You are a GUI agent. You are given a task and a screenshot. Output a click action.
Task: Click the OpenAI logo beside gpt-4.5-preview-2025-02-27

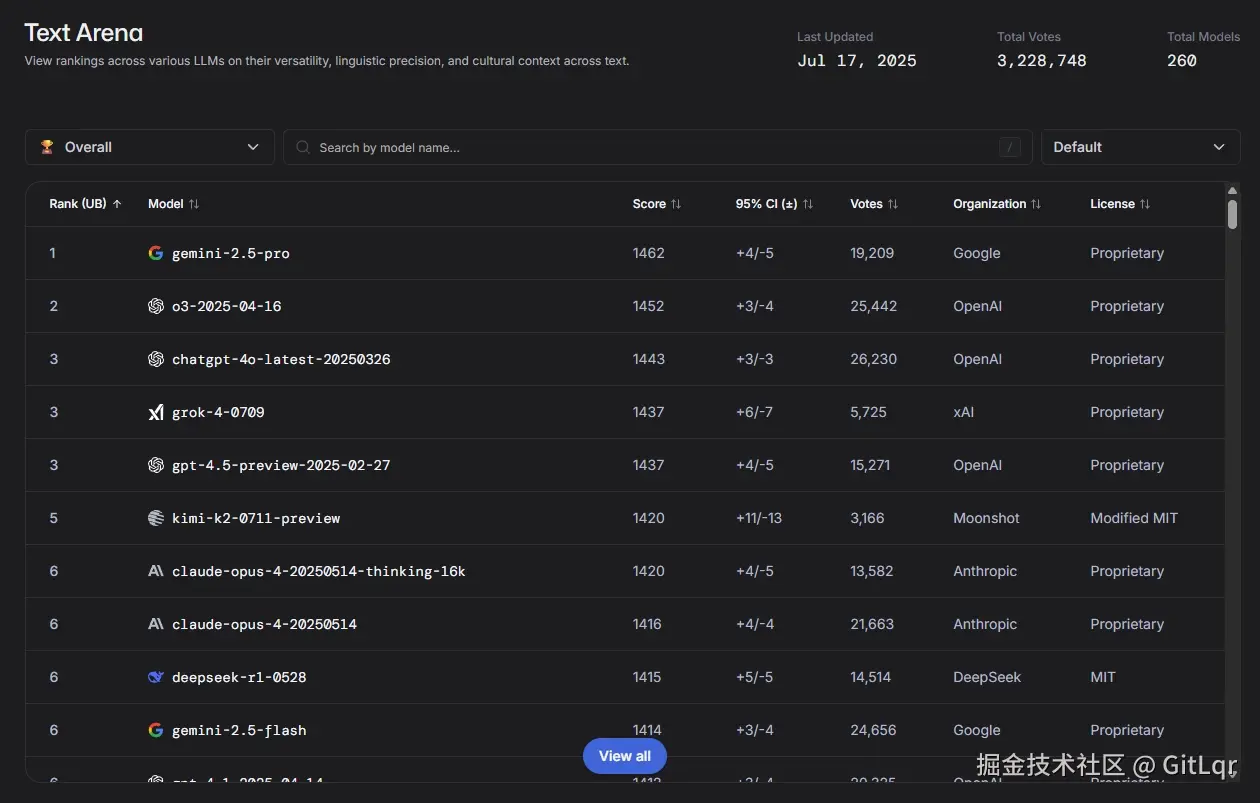[x=156, y=465]
